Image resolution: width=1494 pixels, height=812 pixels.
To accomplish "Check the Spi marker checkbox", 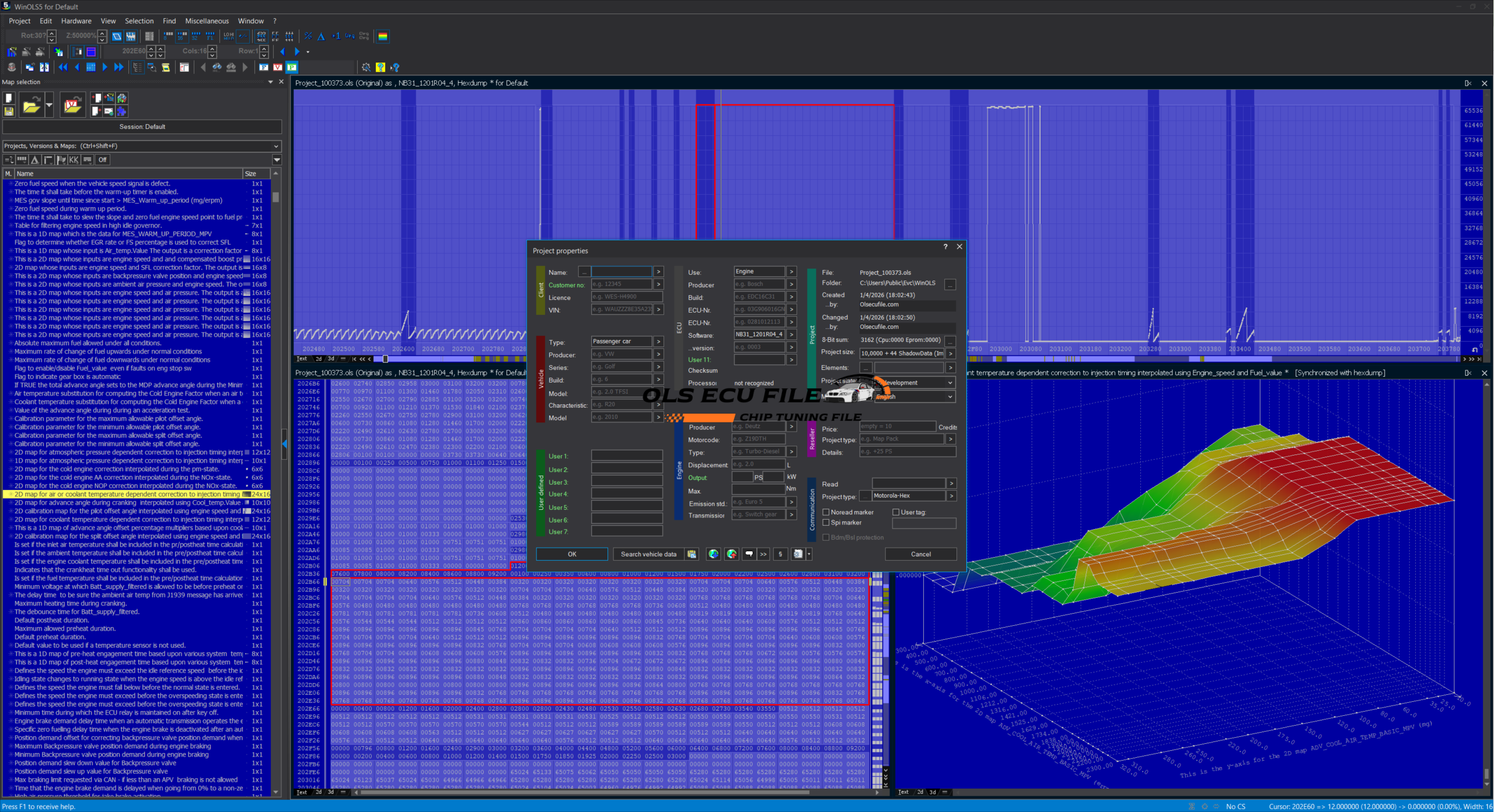I will 826,523.
